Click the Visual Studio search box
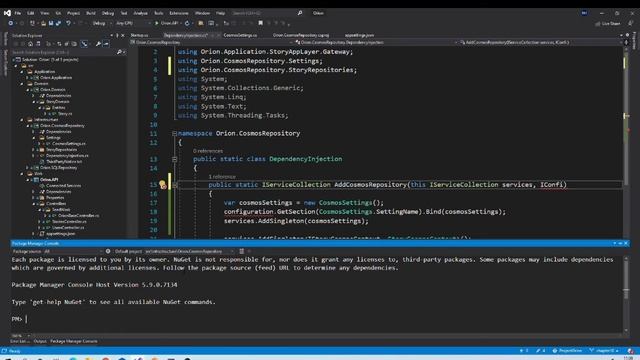This screenshot has height=360, width=640. pyautogui.click(x=267, y=13)
